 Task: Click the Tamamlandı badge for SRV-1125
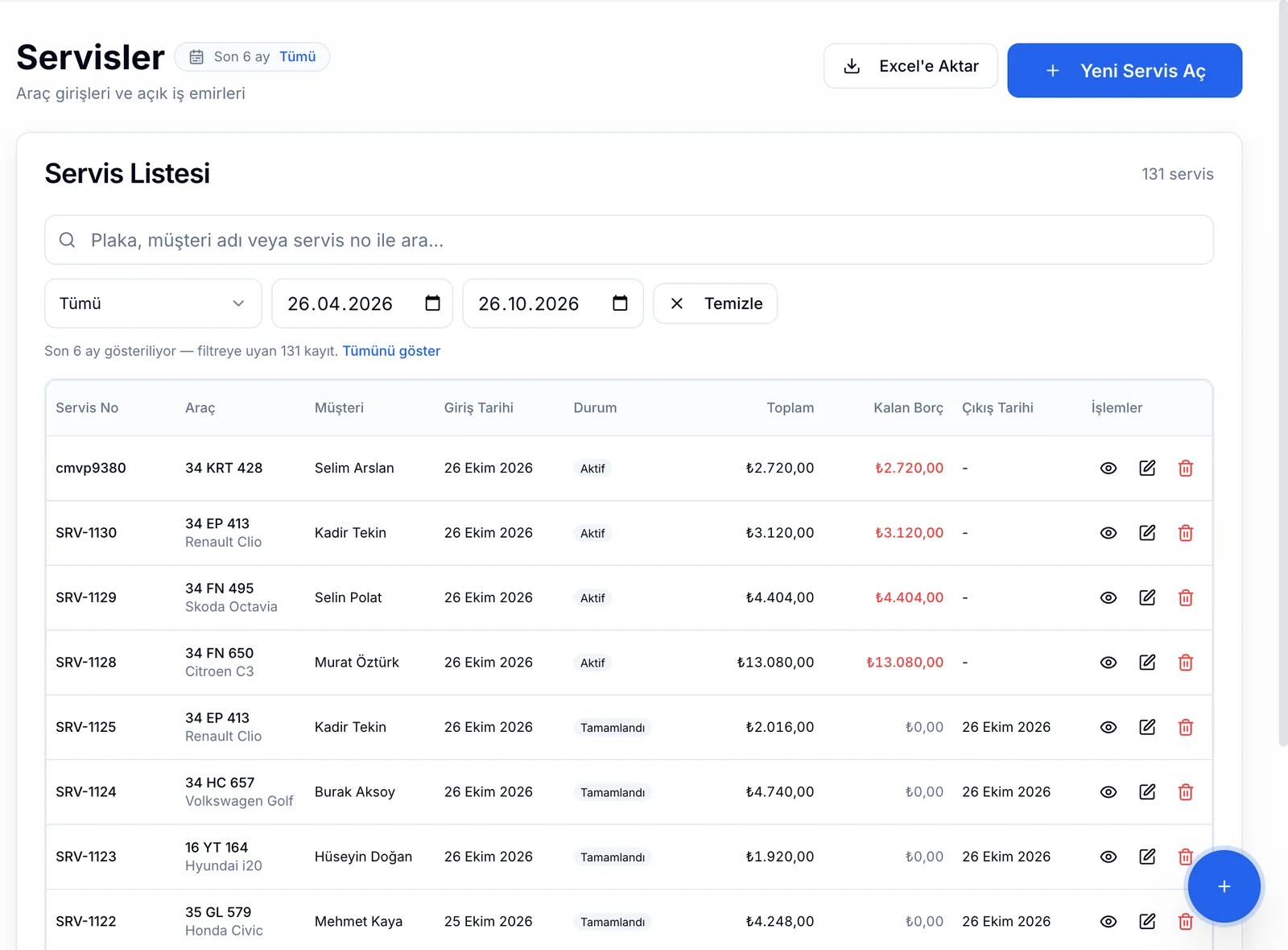pos(613,728)
